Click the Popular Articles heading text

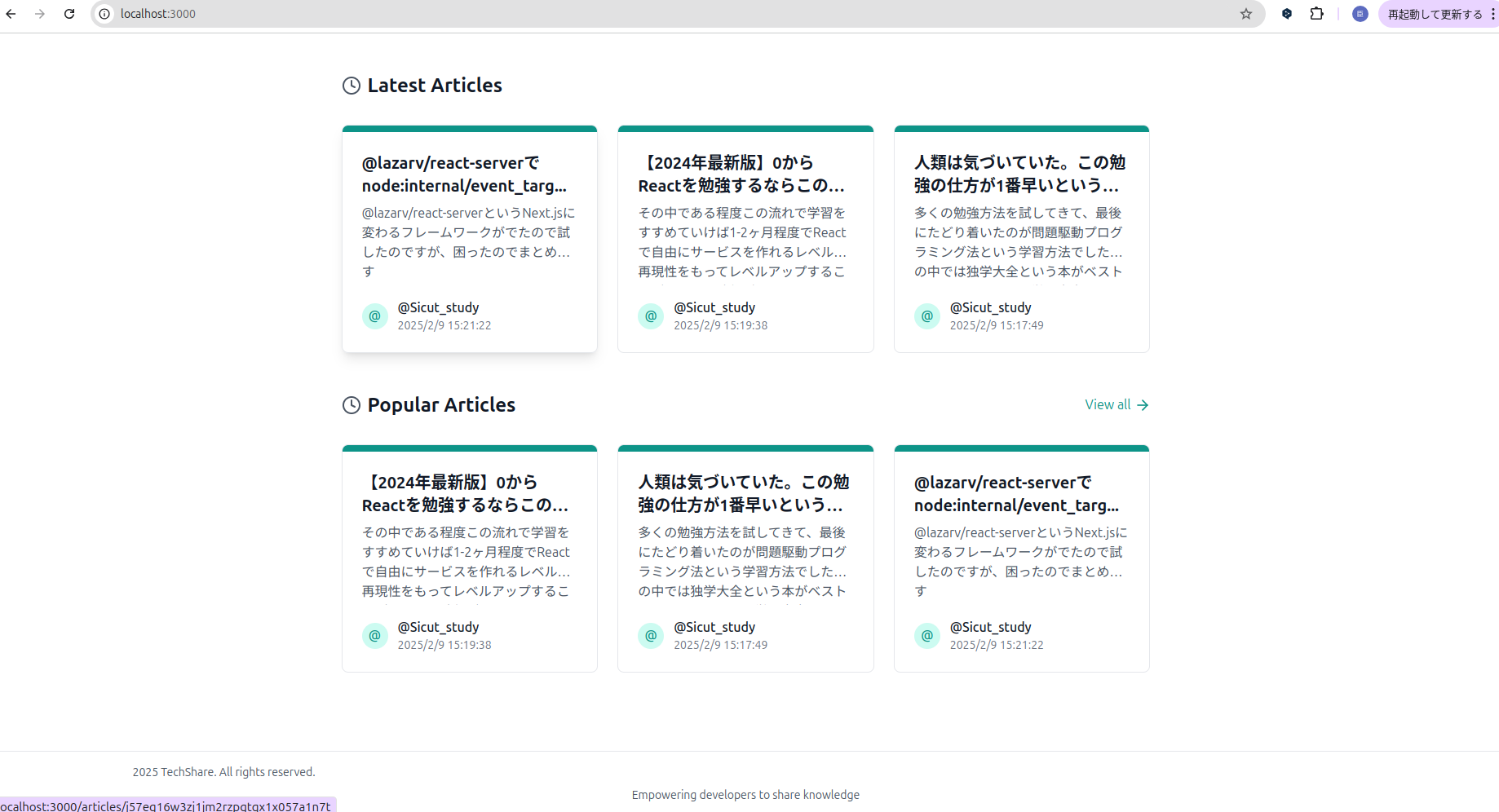(x=441, y=405)
